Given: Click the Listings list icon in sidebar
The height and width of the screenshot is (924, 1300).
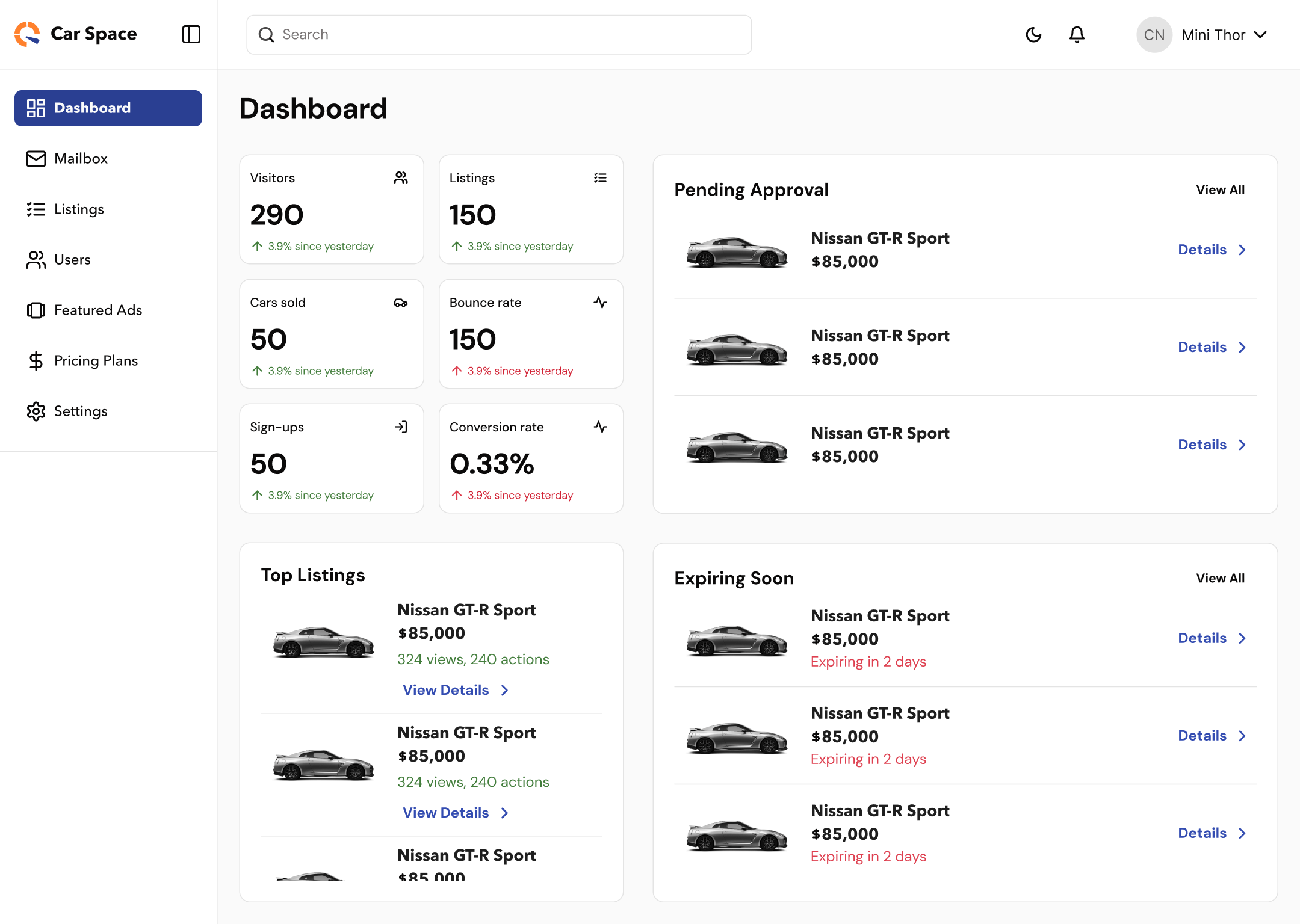Looking at the screenshot, I should pos(36,209).
